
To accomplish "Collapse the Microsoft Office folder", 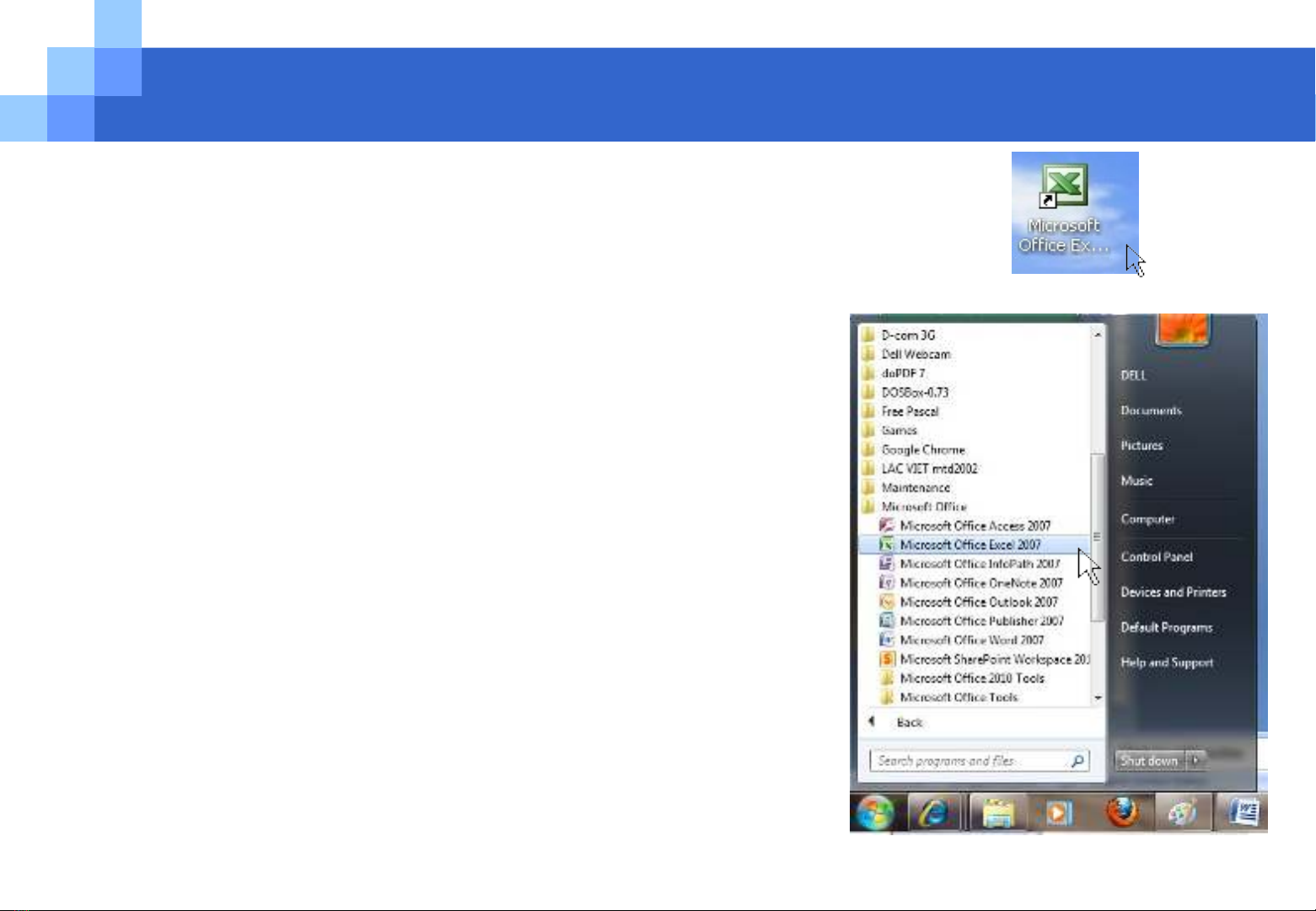I will coord(923,506).
